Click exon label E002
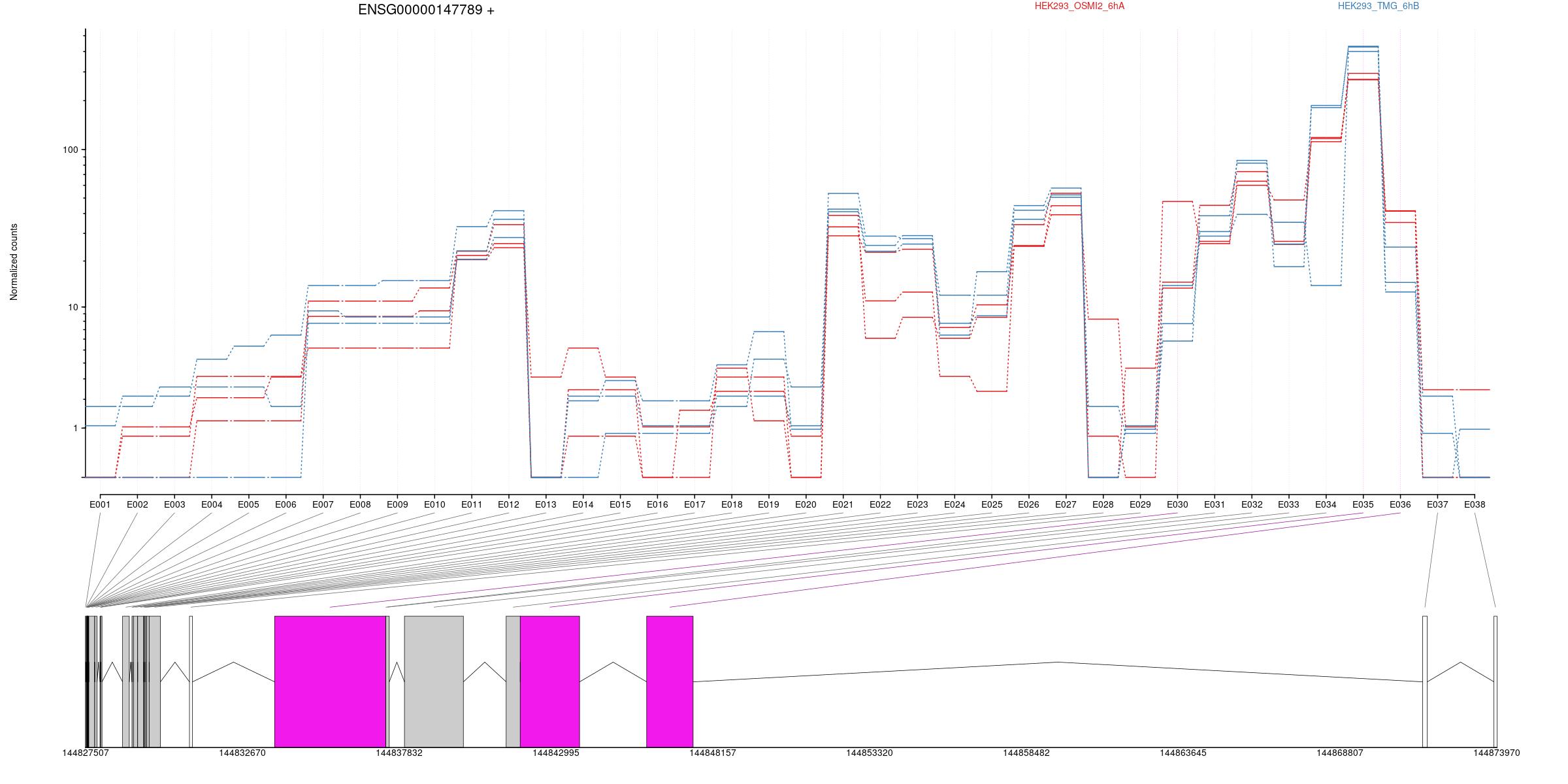1568x784 pixels. tap(137, 504)
